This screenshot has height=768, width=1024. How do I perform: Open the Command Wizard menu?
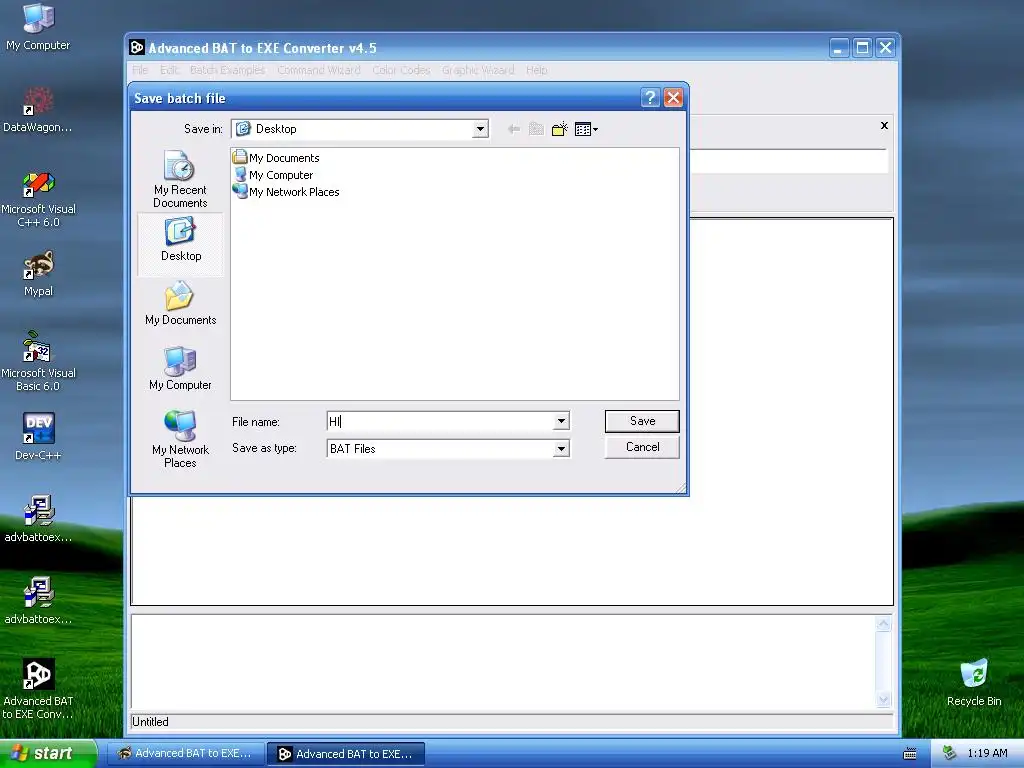(319, 70)
